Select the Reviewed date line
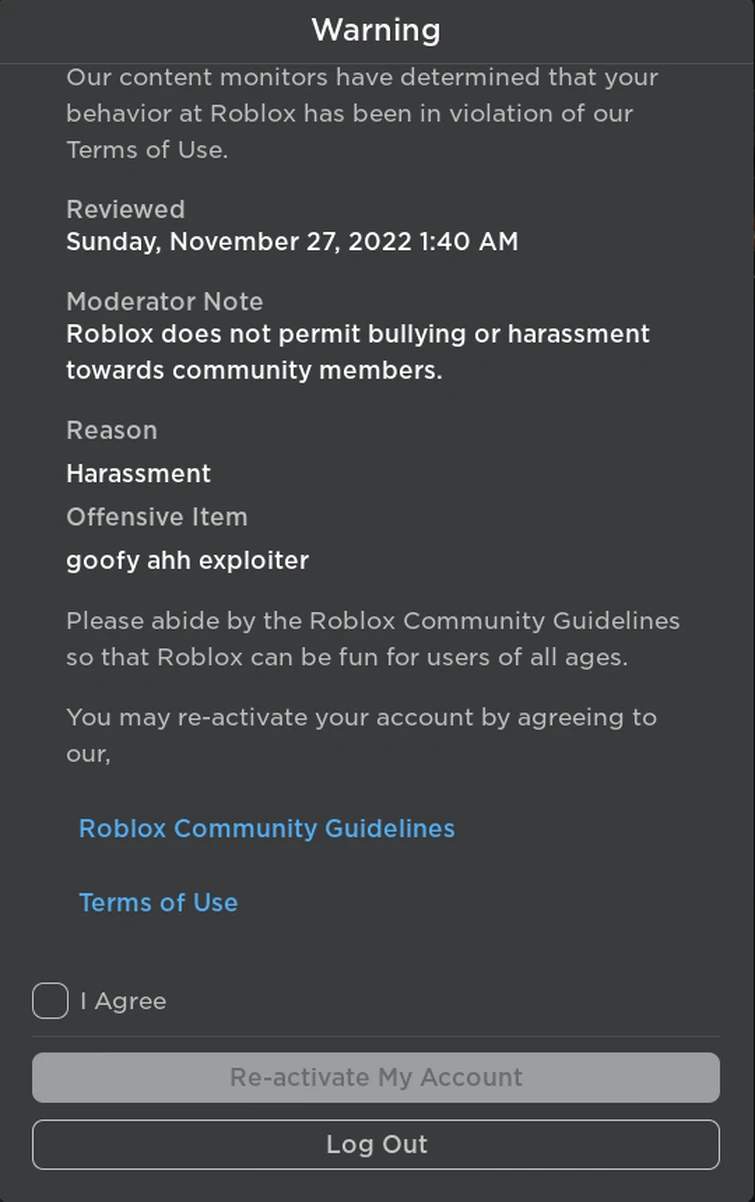 (x=292, y=241)
